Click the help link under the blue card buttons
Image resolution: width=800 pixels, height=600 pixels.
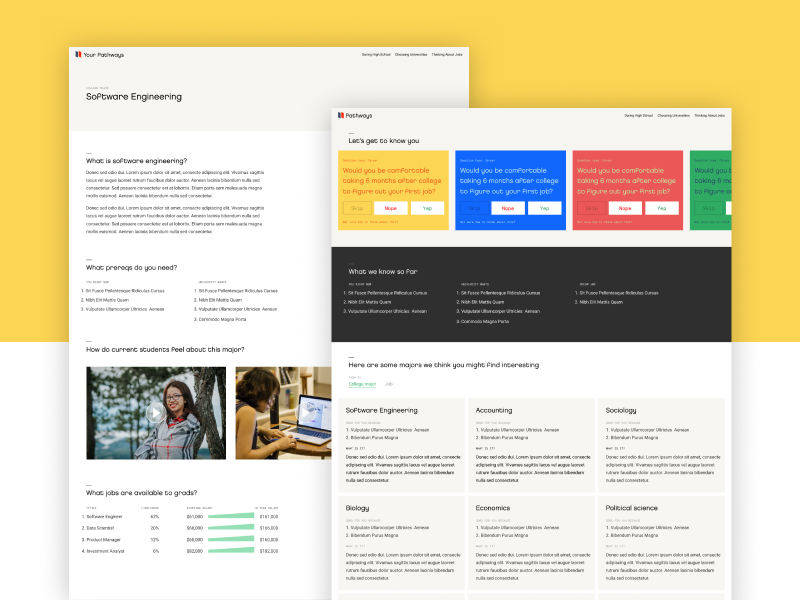488,222
